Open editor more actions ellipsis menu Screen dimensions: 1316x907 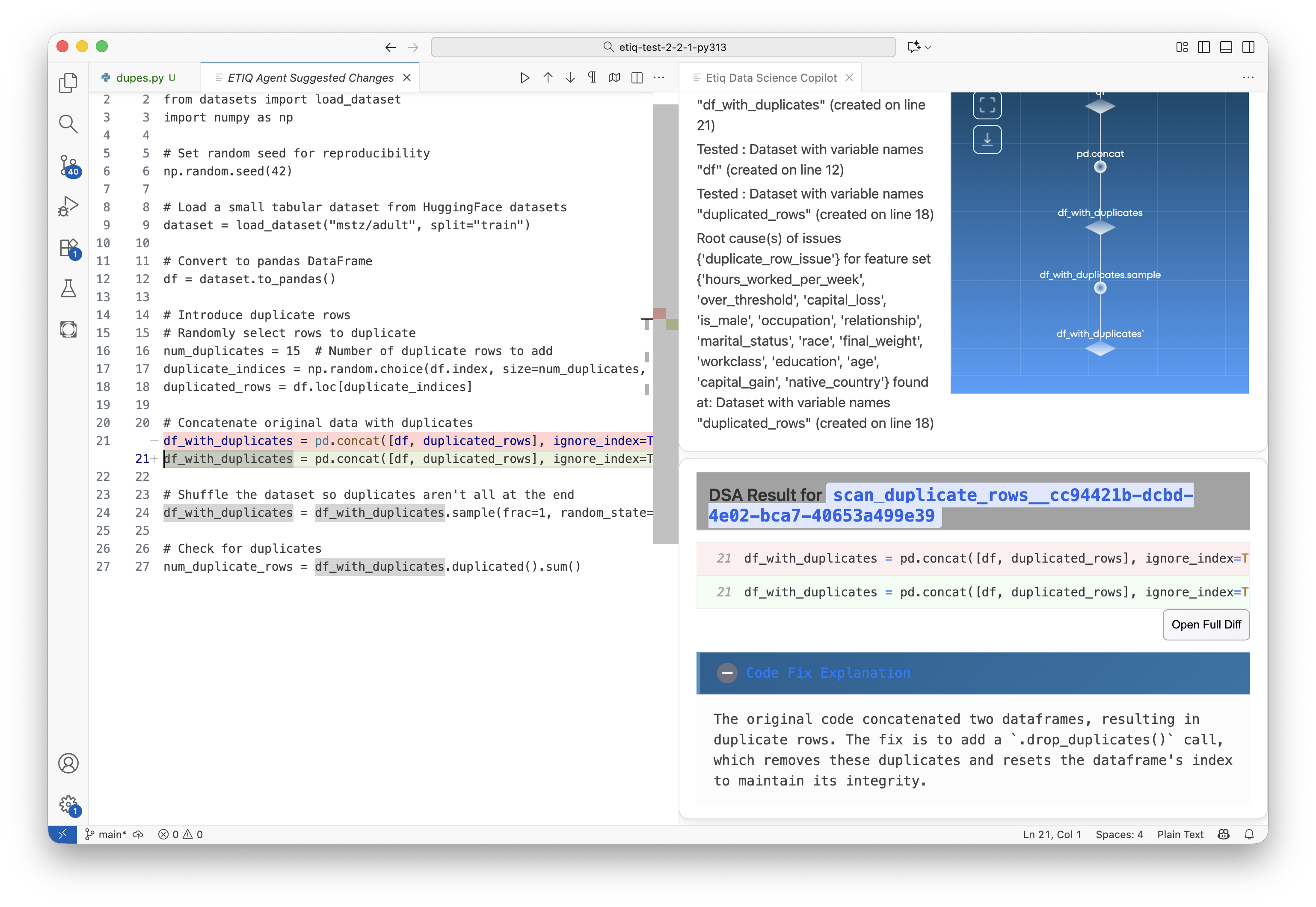point(659,78)
